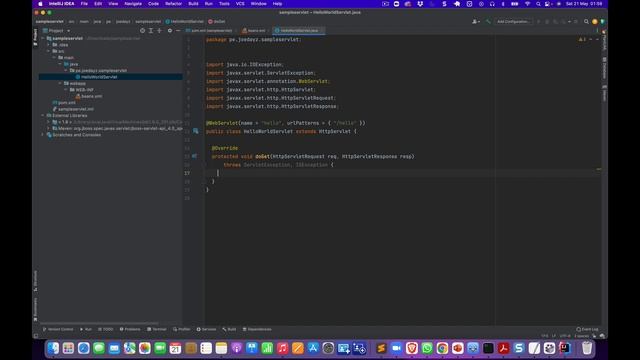
Task: Toggle Version Control tool window
Action: [x=58, y=329]
